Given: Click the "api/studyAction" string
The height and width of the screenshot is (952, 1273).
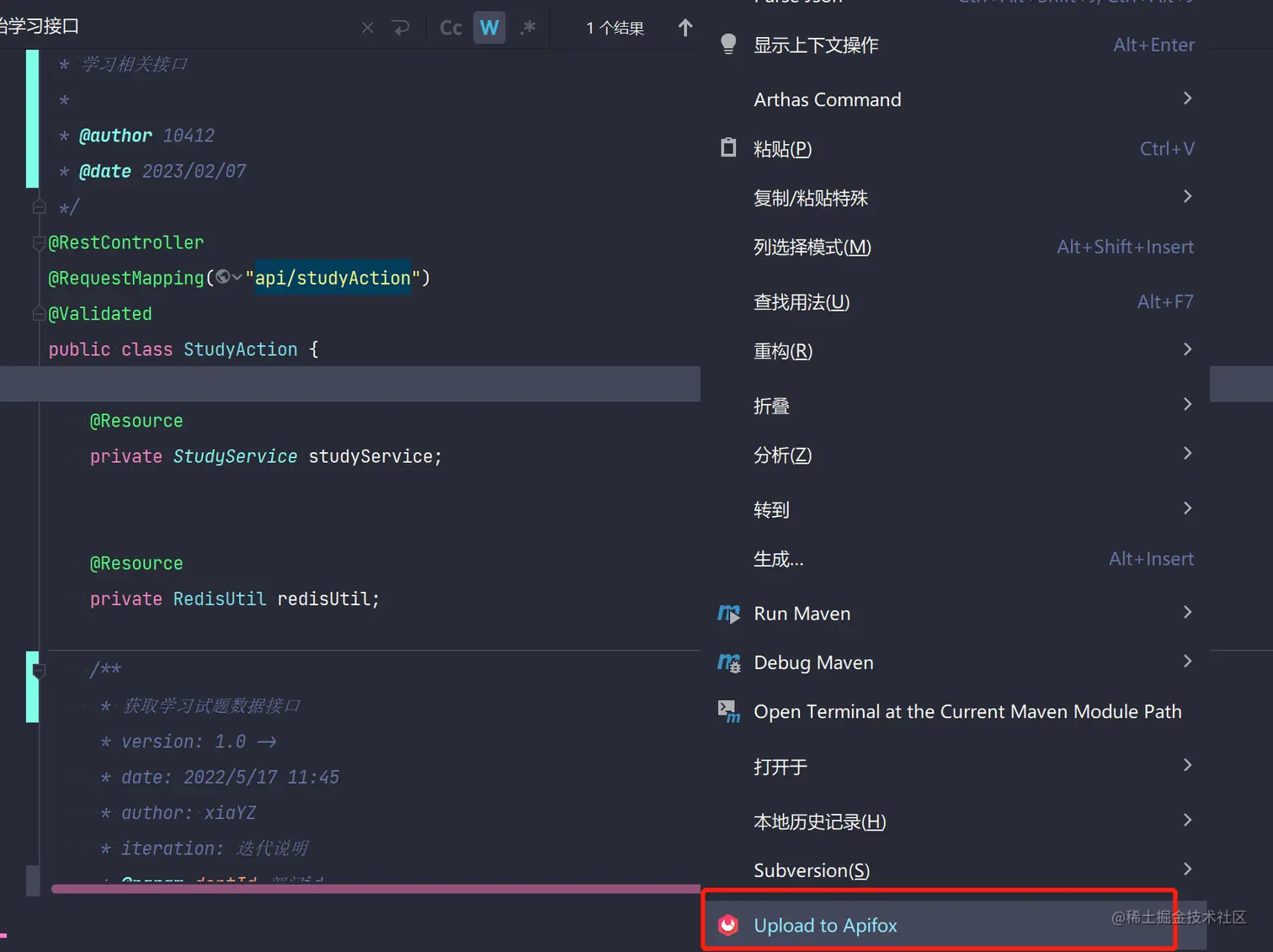Looking at the screenshot, I should click(333, 278).
